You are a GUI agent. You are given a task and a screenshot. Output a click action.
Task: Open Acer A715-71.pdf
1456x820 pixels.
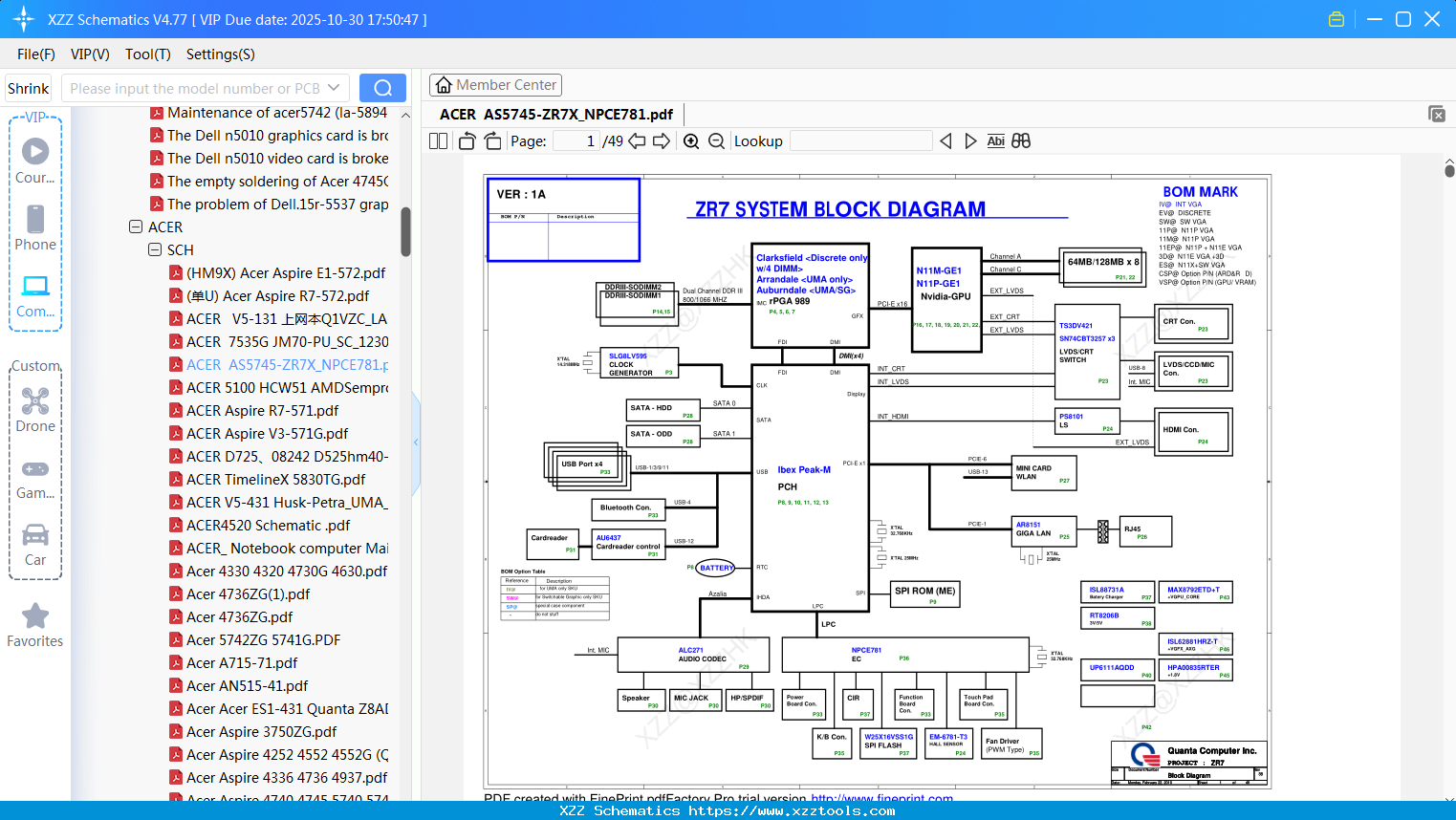[242, 663]
